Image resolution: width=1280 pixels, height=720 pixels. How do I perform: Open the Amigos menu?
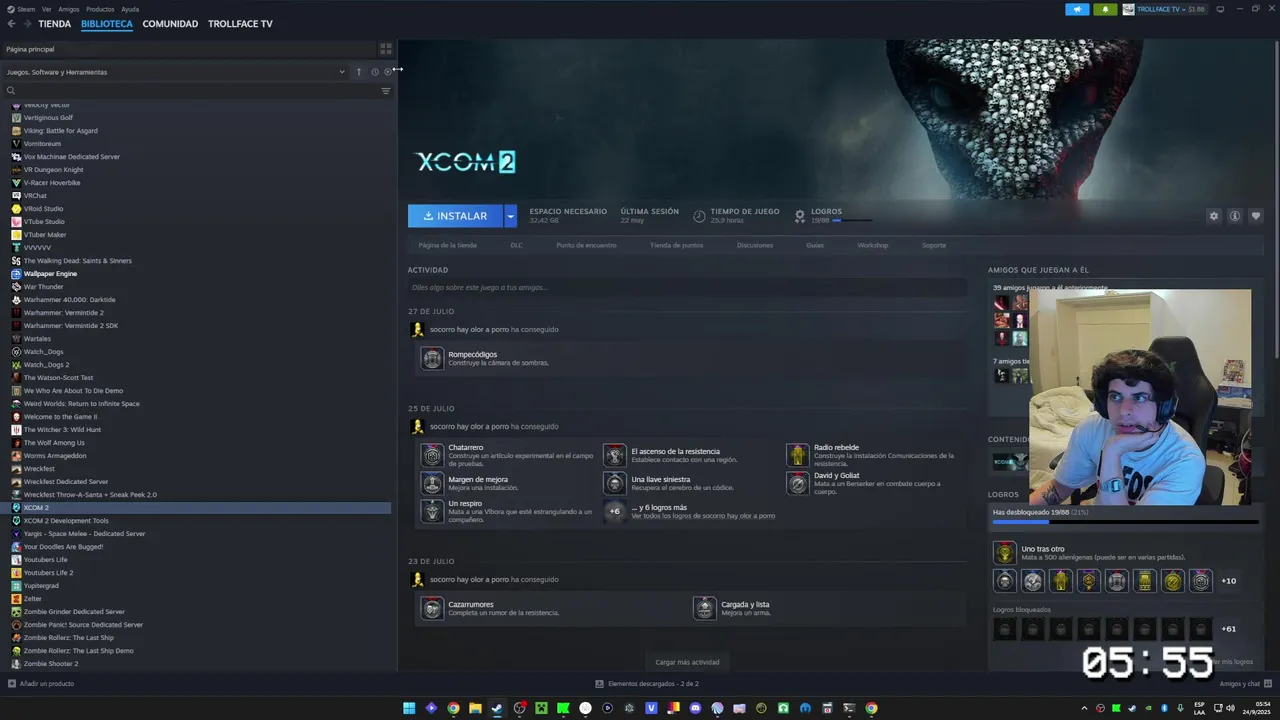69,9
